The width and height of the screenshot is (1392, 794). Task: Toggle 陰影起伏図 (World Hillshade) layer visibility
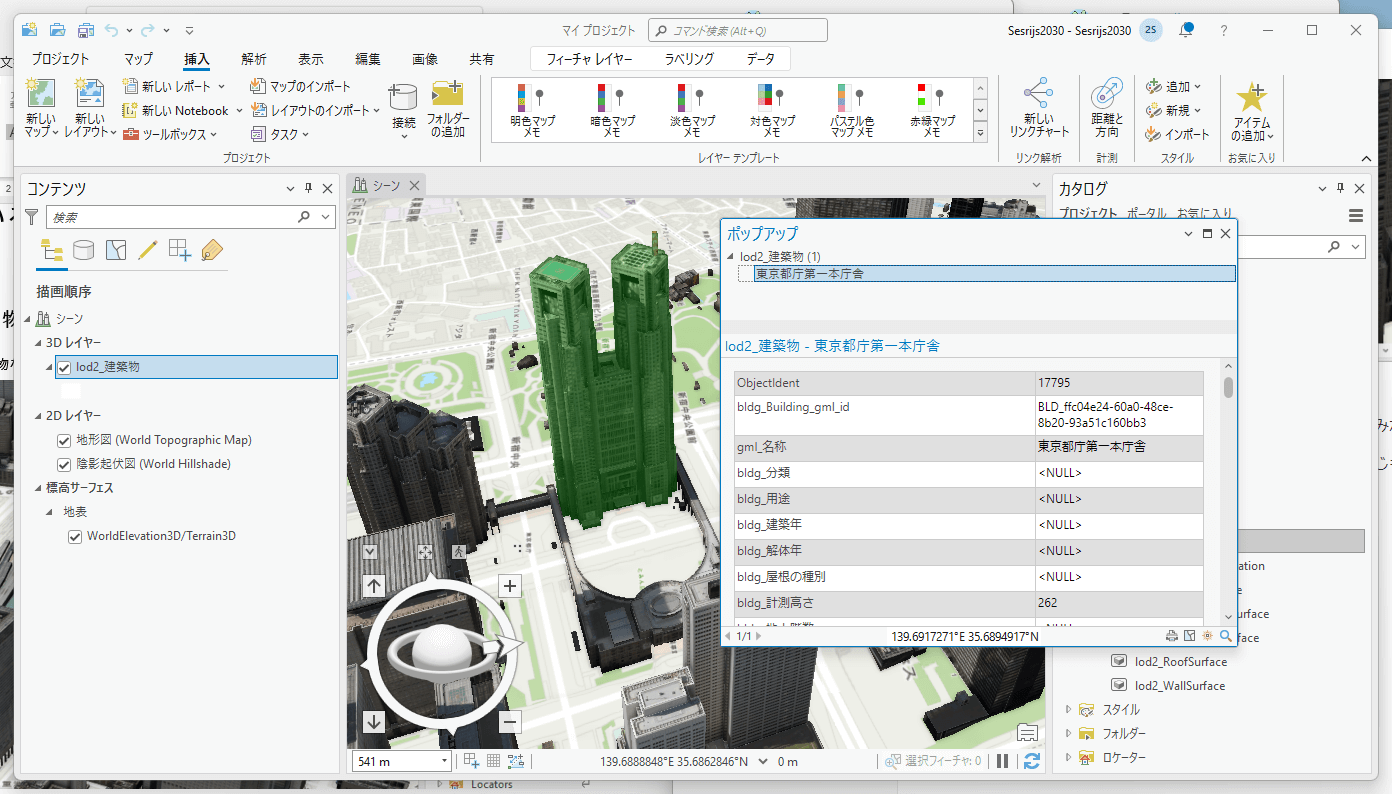pyautogui.click(x=64, y=464)
